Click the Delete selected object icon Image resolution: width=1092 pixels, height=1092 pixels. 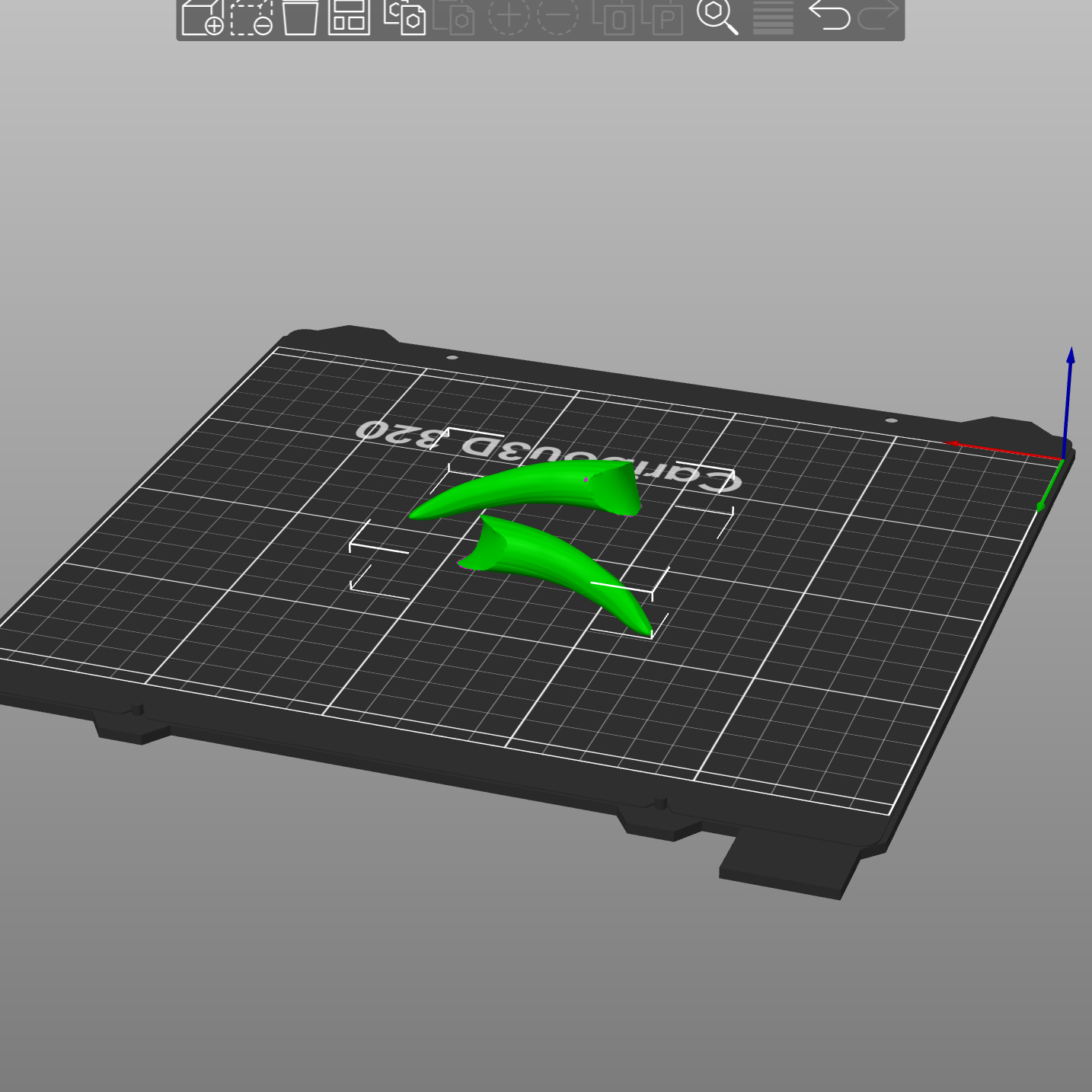pyautogui.click(x=251, y=17)
